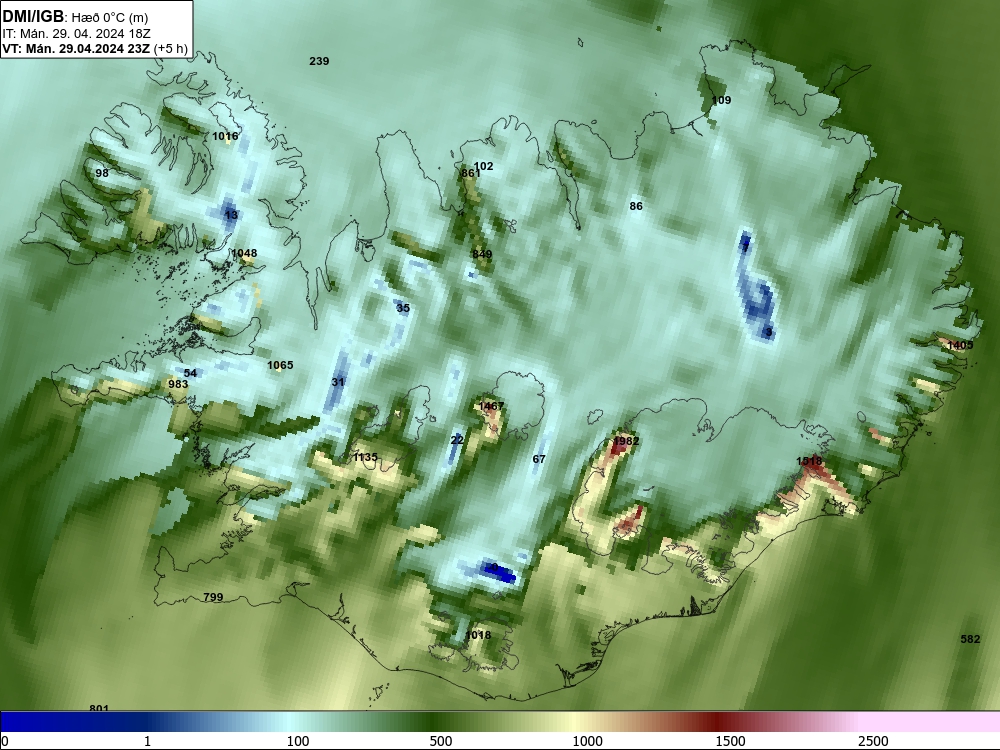The width and height of the screenshot is (1000, 750).
Task: Click the legend tick label 1
Action: [x=148, y=740]
